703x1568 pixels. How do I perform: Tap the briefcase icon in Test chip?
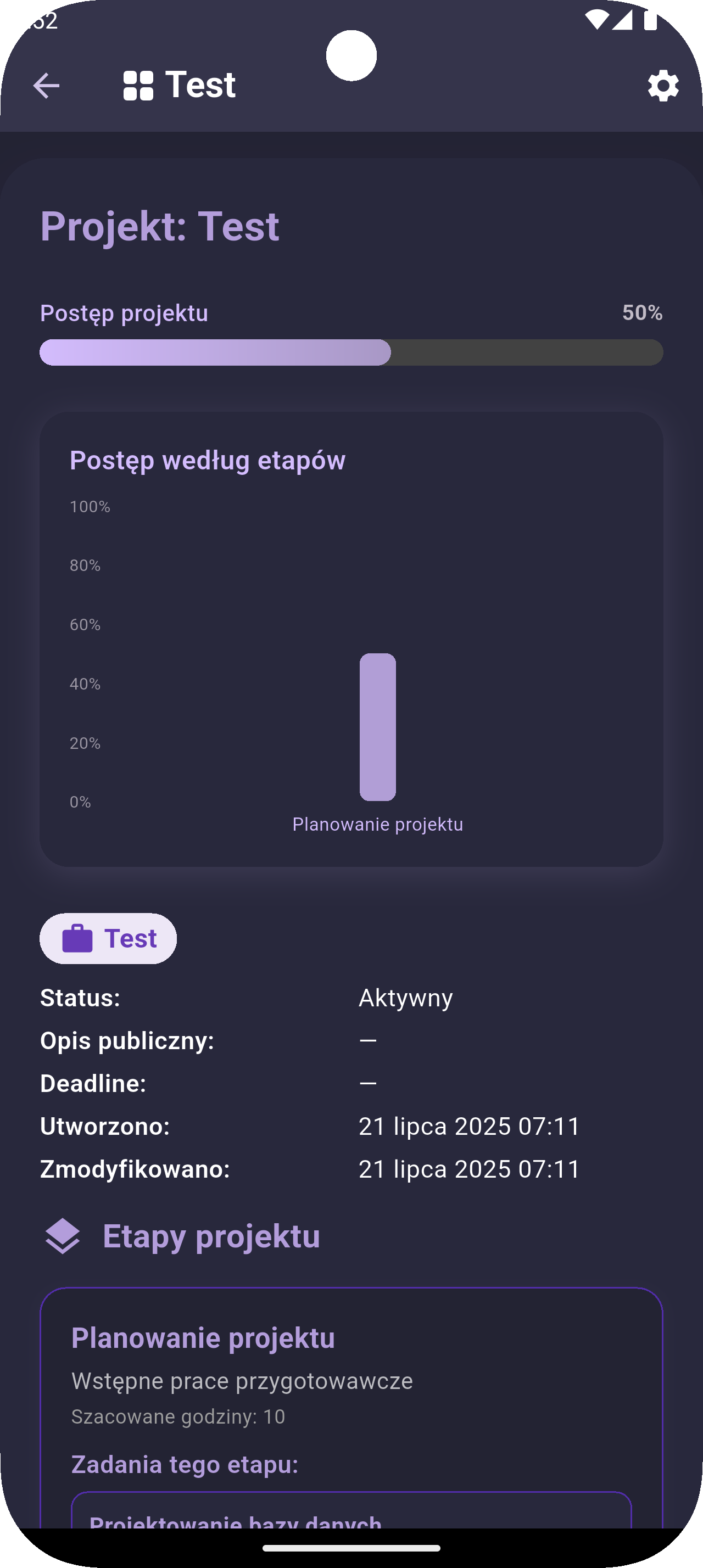tap(77, 938)
